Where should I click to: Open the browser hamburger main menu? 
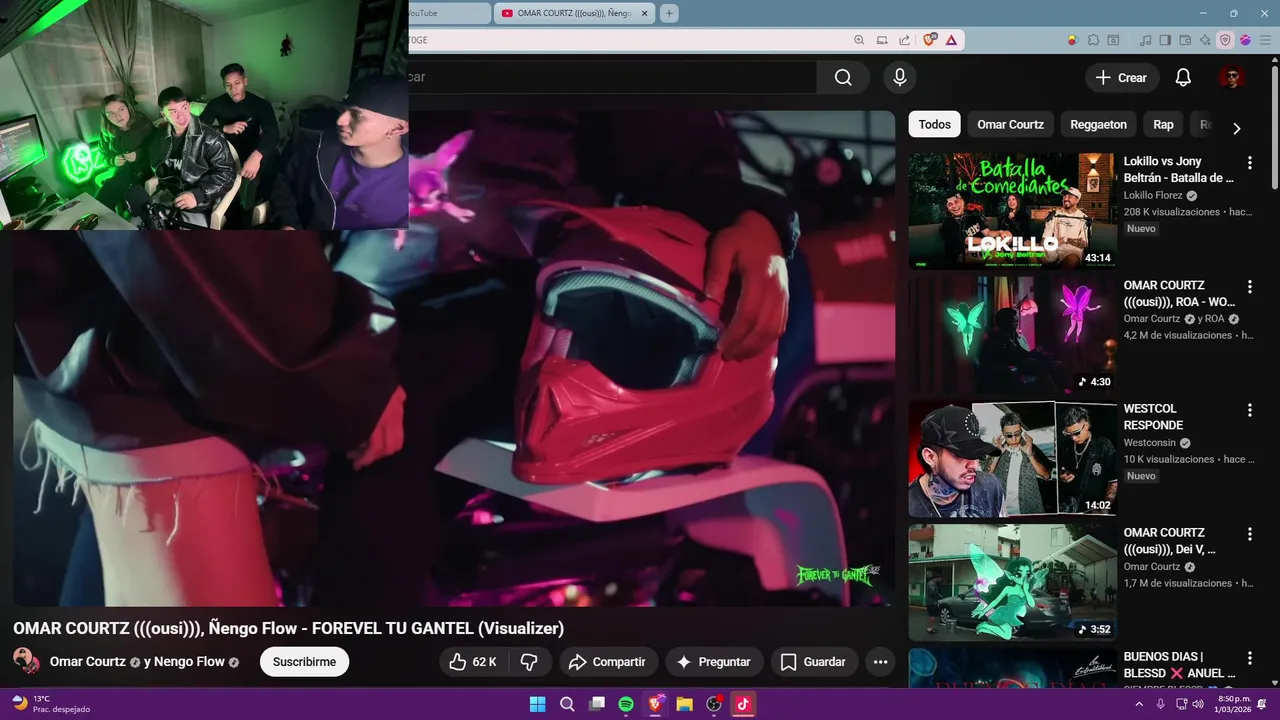1265,40
